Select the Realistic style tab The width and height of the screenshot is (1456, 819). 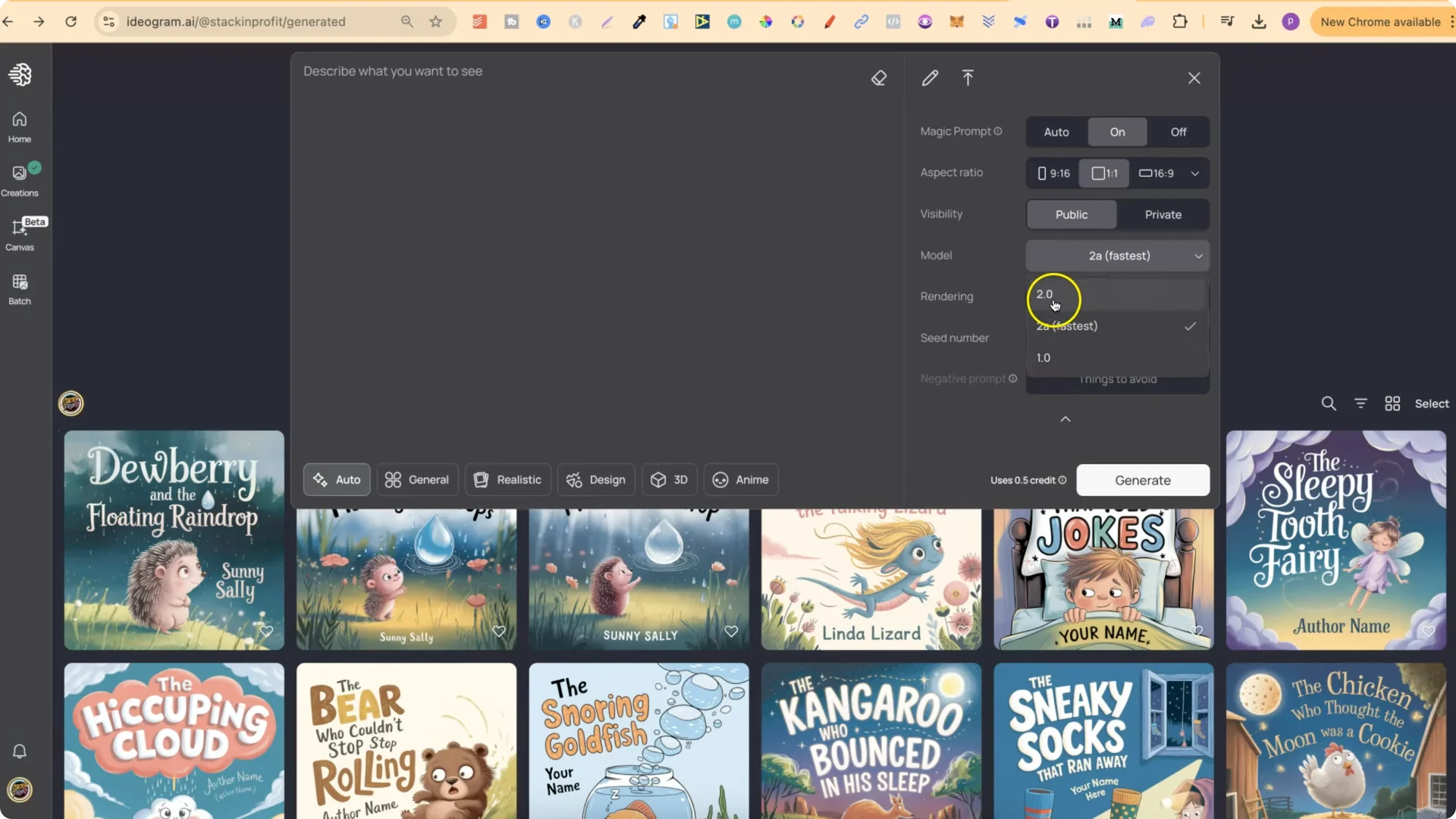coord(507,480)
